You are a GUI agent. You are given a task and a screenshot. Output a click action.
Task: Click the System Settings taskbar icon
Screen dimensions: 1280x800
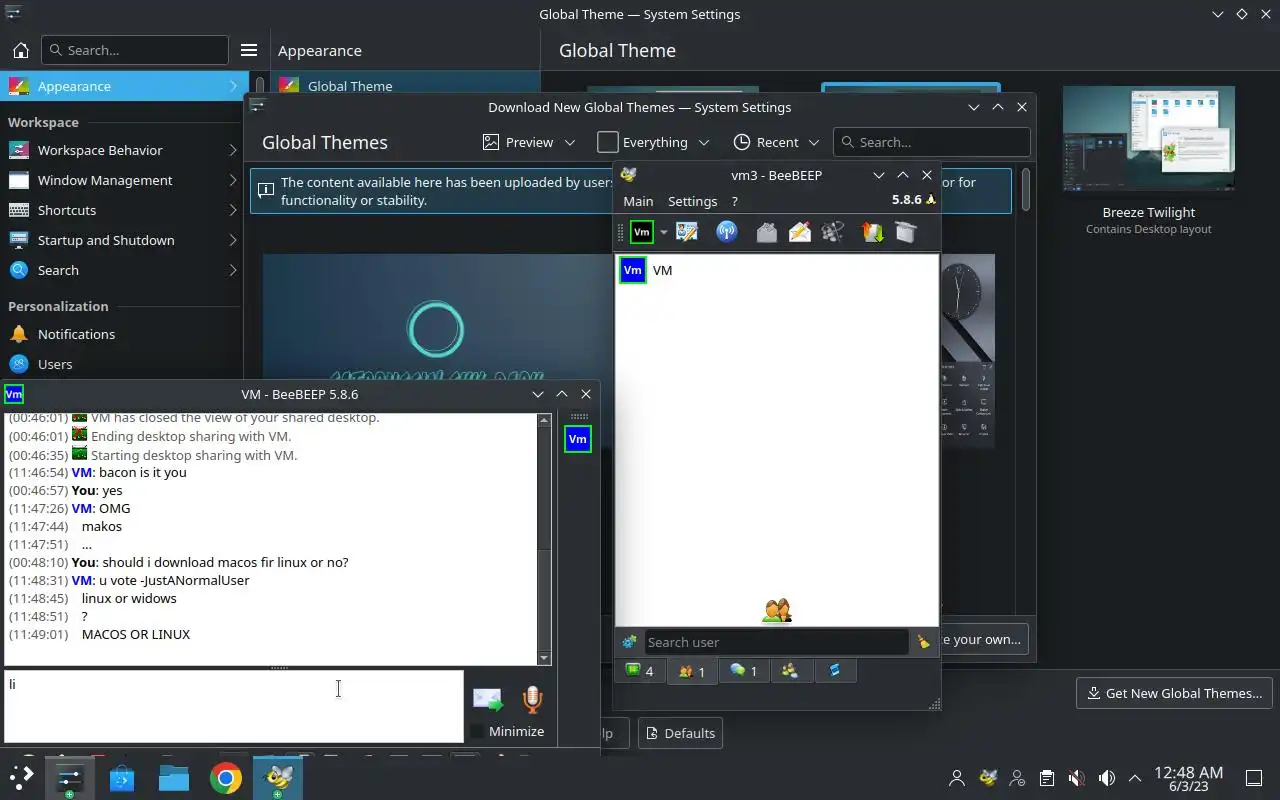[x=69, y=777]
